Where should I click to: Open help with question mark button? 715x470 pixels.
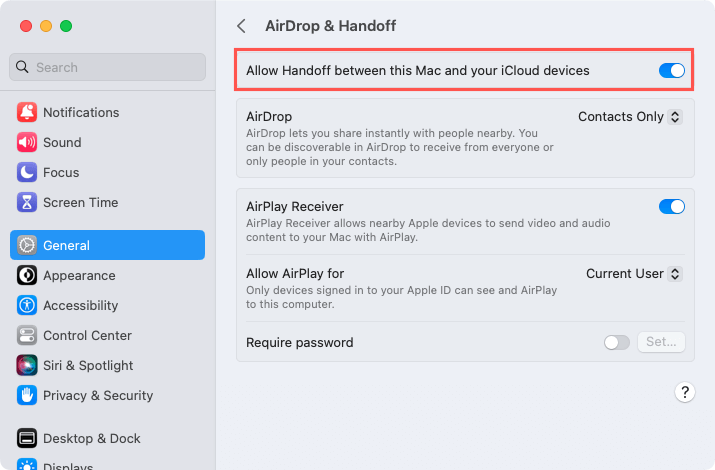click(684, 392)
